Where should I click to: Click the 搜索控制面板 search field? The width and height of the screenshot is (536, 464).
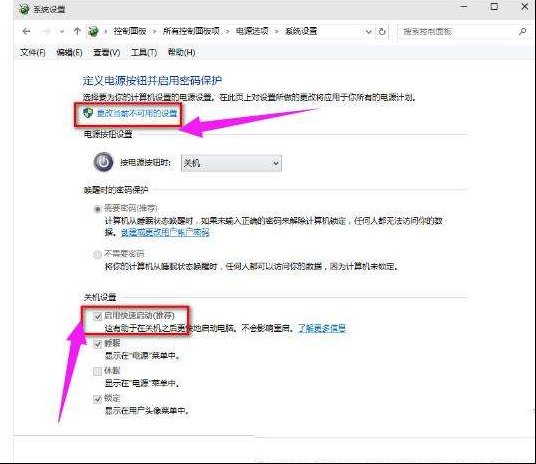pyautogui.click(x=458, y=32)
